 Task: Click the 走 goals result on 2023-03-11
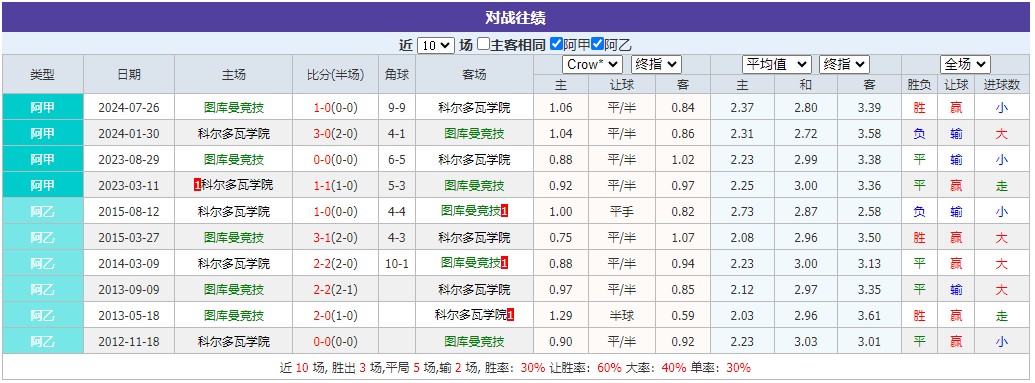pos(1001,186)
